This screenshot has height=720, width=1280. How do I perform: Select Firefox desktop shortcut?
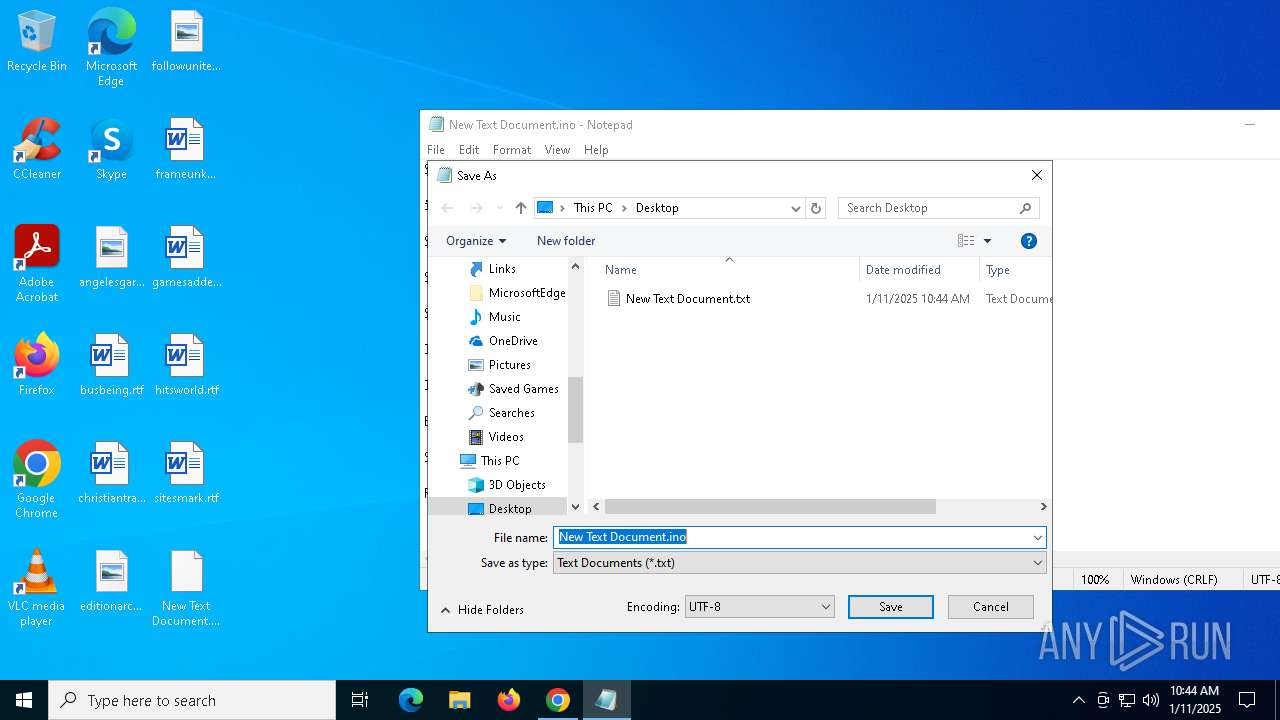pyautogui.click(x=37, y=366)
